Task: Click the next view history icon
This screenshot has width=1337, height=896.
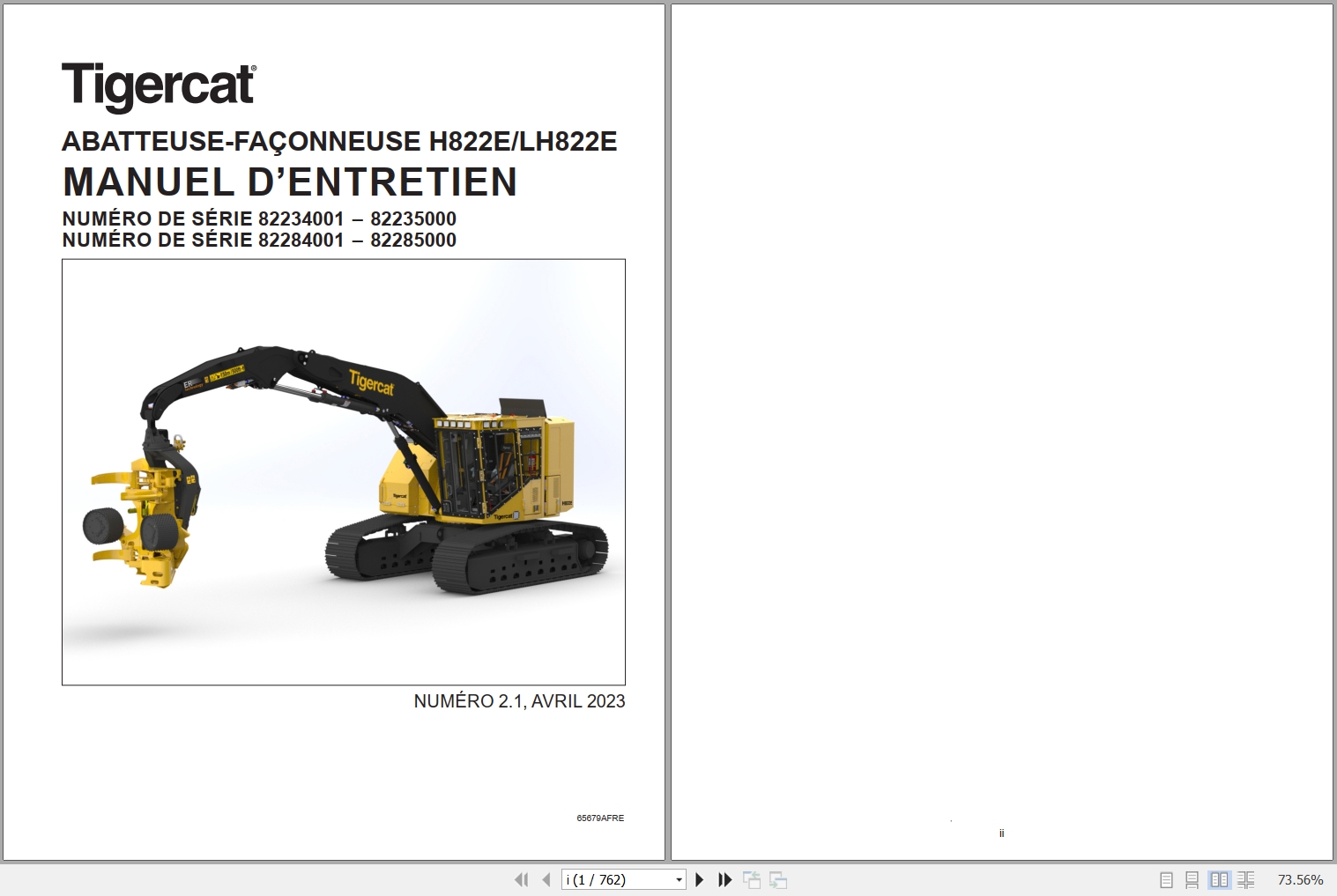Action: tap(778, 879)
